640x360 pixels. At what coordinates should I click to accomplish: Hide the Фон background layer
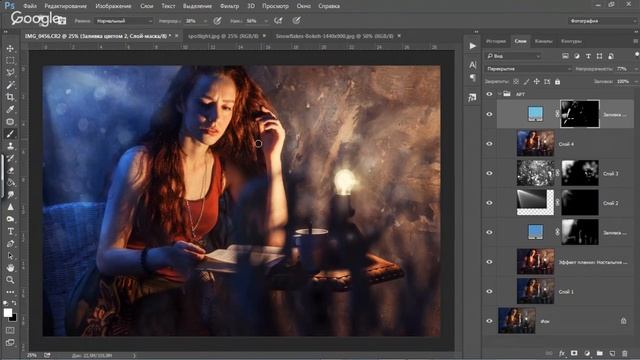(x=489, y=321)
